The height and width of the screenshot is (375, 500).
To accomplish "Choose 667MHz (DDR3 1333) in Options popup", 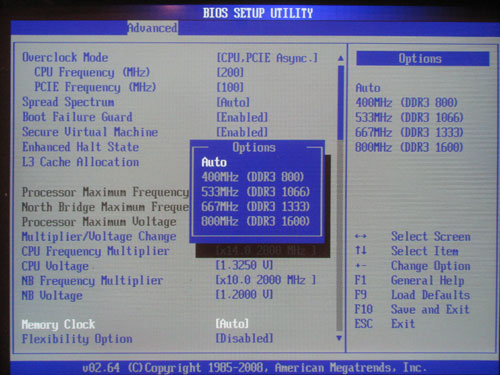I will 255,207.
